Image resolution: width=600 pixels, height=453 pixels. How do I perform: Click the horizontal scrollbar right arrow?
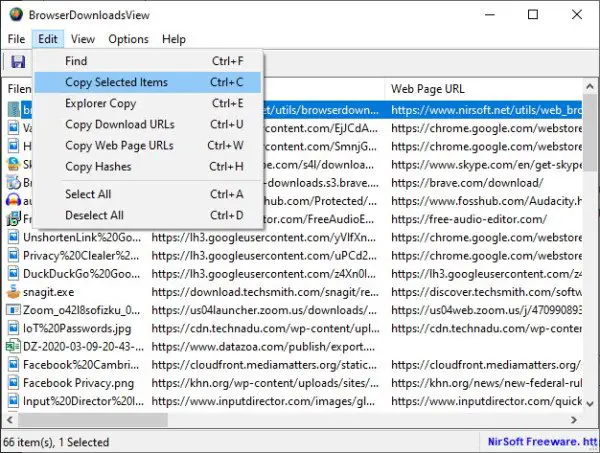pyautogui.click(x=574, y=420)
